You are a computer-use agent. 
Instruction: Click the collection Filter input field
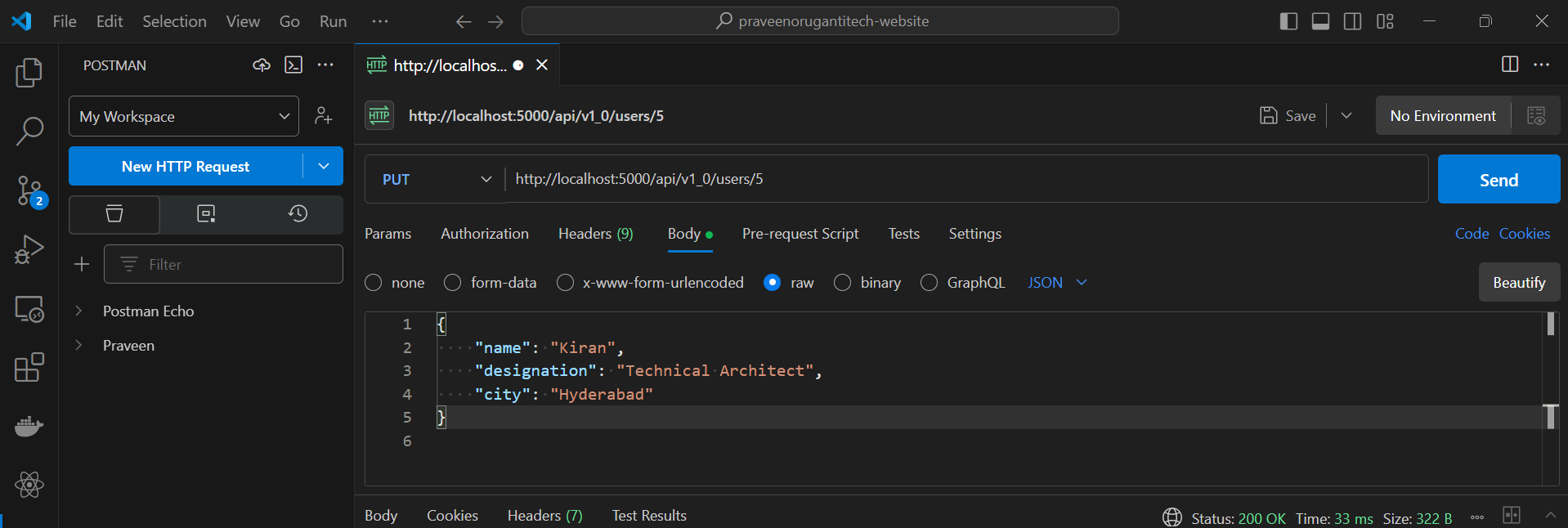(223, 264)
